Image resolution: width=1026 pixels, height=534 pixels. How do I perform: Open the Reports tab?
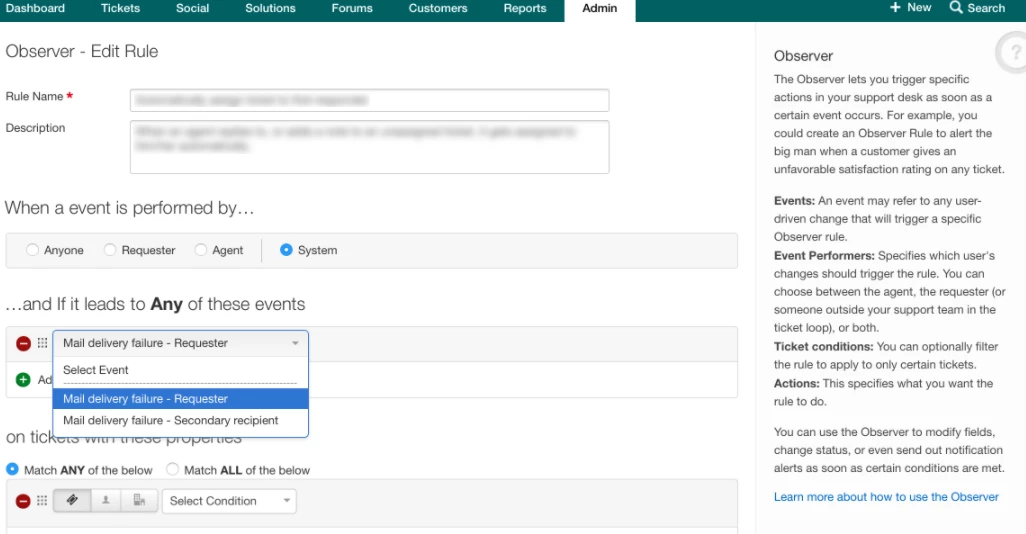tap(525, 9)
